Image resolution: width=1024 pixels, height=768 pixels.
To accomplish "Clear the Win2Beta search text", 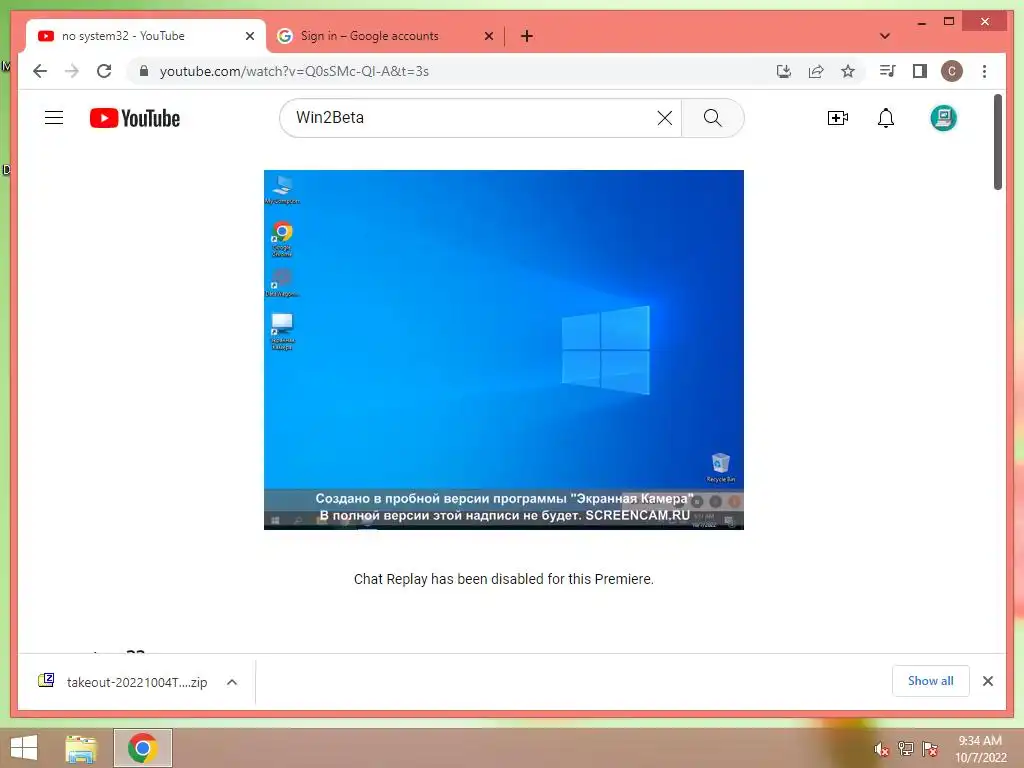I will point(665,118).
